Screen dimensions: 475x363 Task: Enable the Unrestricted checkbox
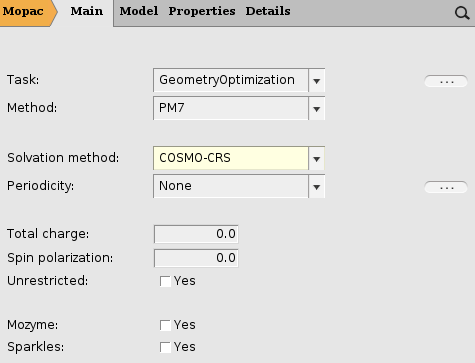(165, 281)
